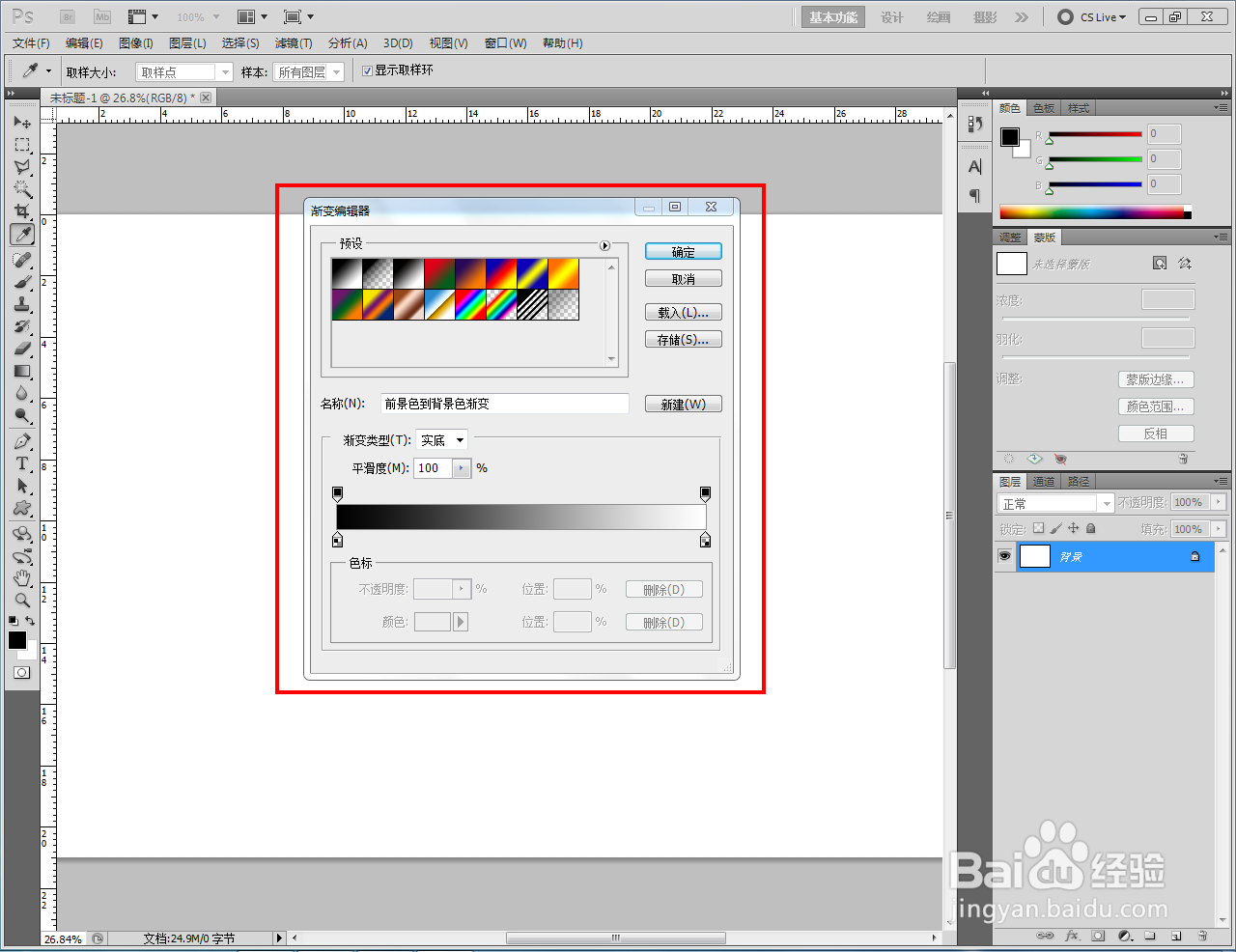The height and width of the screenshot is (952, 1236).
Task: Click the 基本功能 workspace button
Action: pyautogui.click(x=833, y=17)
